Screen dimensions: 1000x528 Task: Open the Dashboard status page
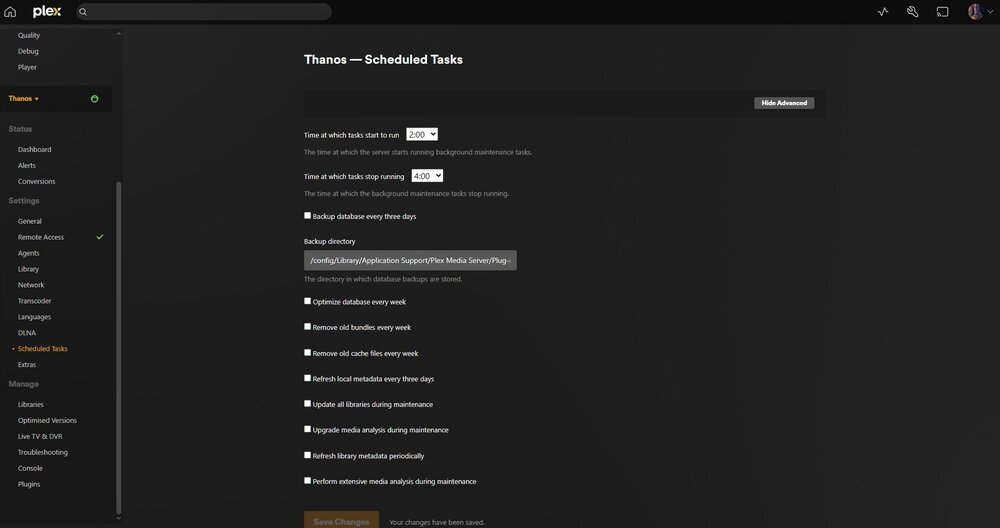point(34,150)
